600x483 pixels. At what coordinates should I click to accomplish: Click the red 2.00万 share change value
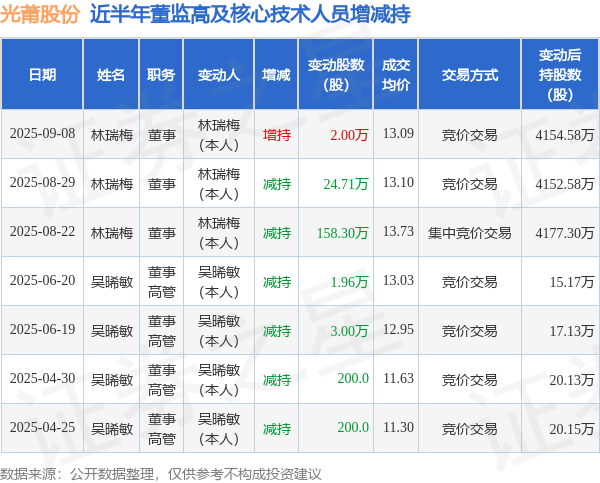point(349,135)
